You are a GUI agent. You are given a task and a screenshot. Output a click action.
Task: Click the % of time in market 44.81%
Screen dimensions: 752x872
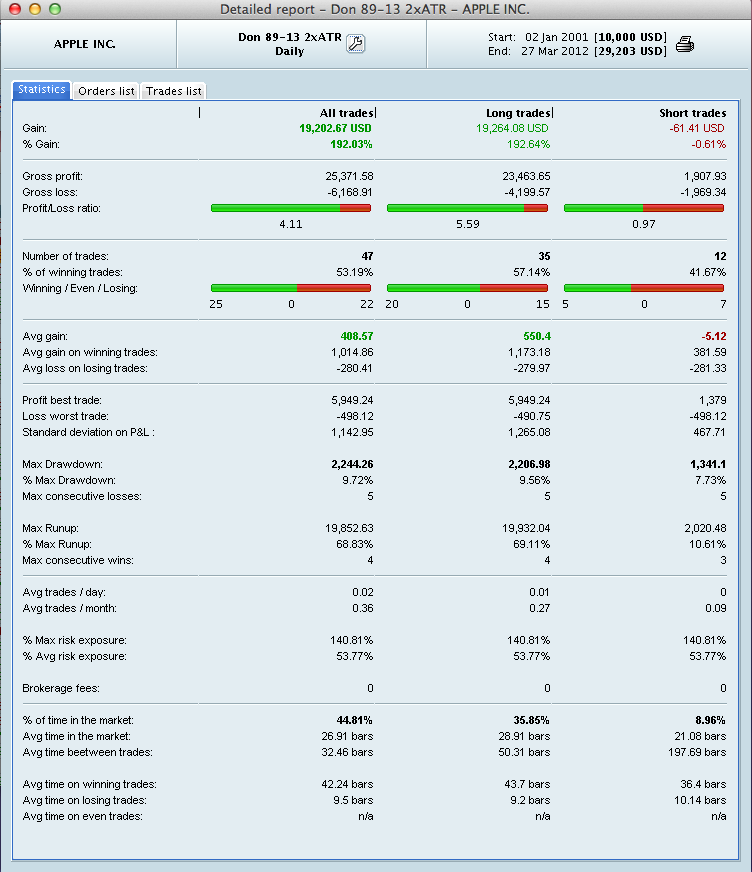tap(354, 720)
